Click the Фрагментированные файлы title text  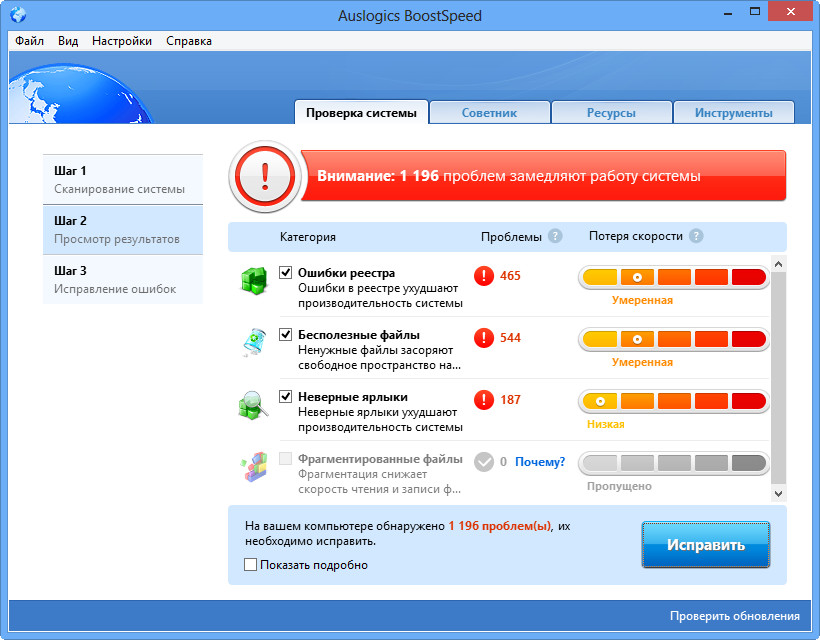[x=380, y=459]
